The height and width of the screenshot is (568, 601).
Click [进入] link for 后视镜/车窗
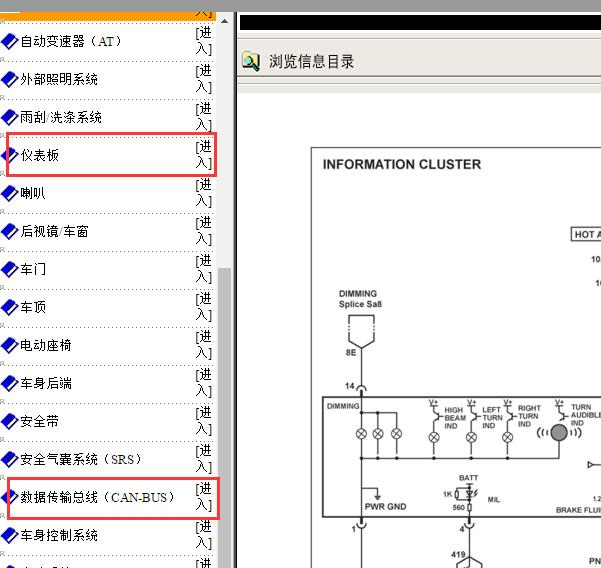click(204, 231)
